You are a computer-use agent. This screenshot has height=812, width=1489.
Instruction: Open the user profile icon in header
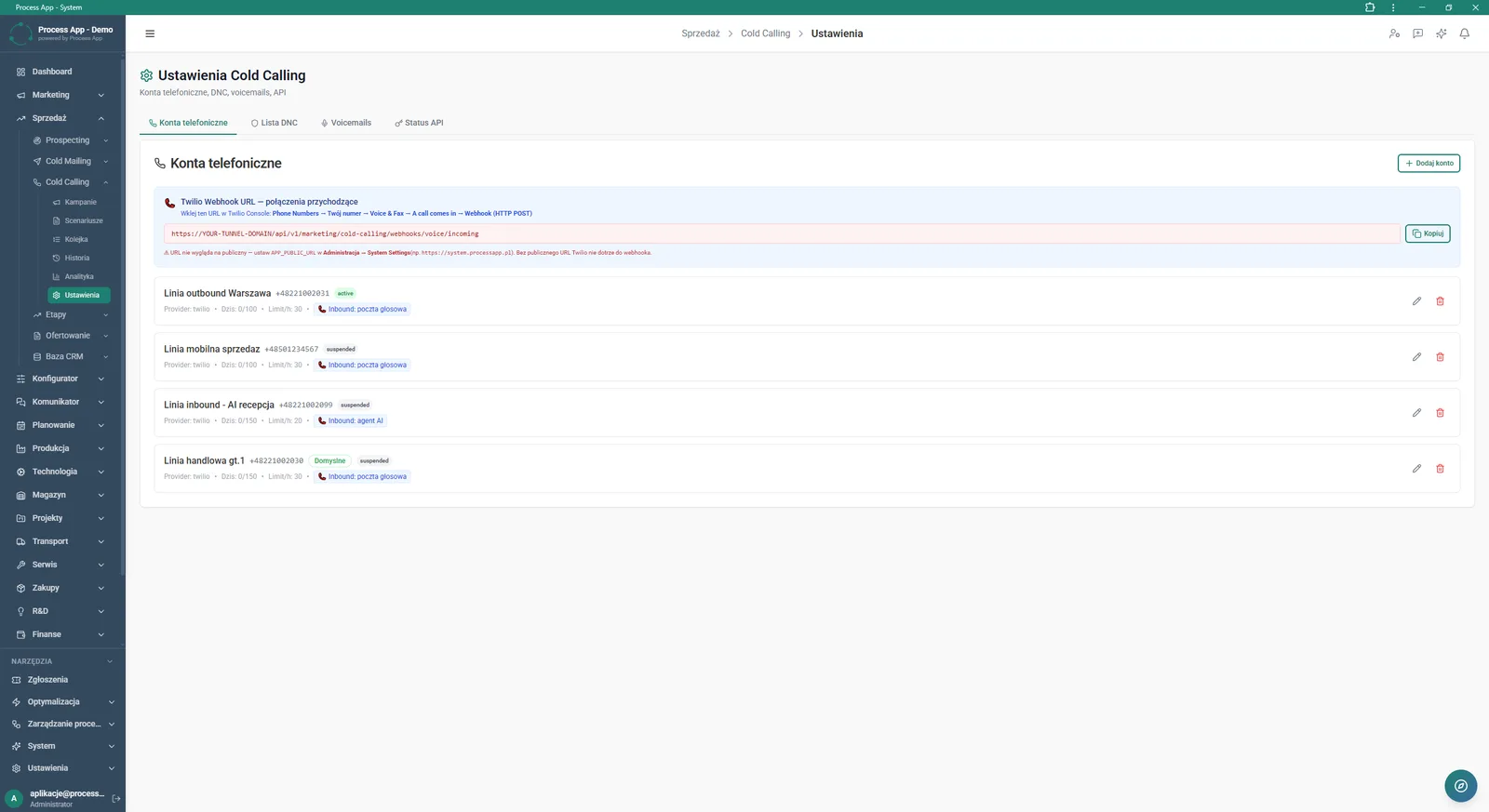point(1394,33)
